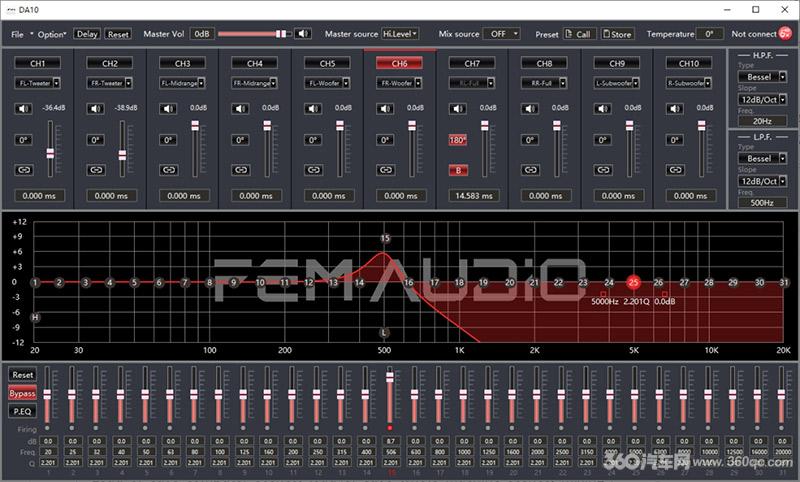The image size is (800, 482).
Task: Click the Master Vol slider handle
Action: 281,34
